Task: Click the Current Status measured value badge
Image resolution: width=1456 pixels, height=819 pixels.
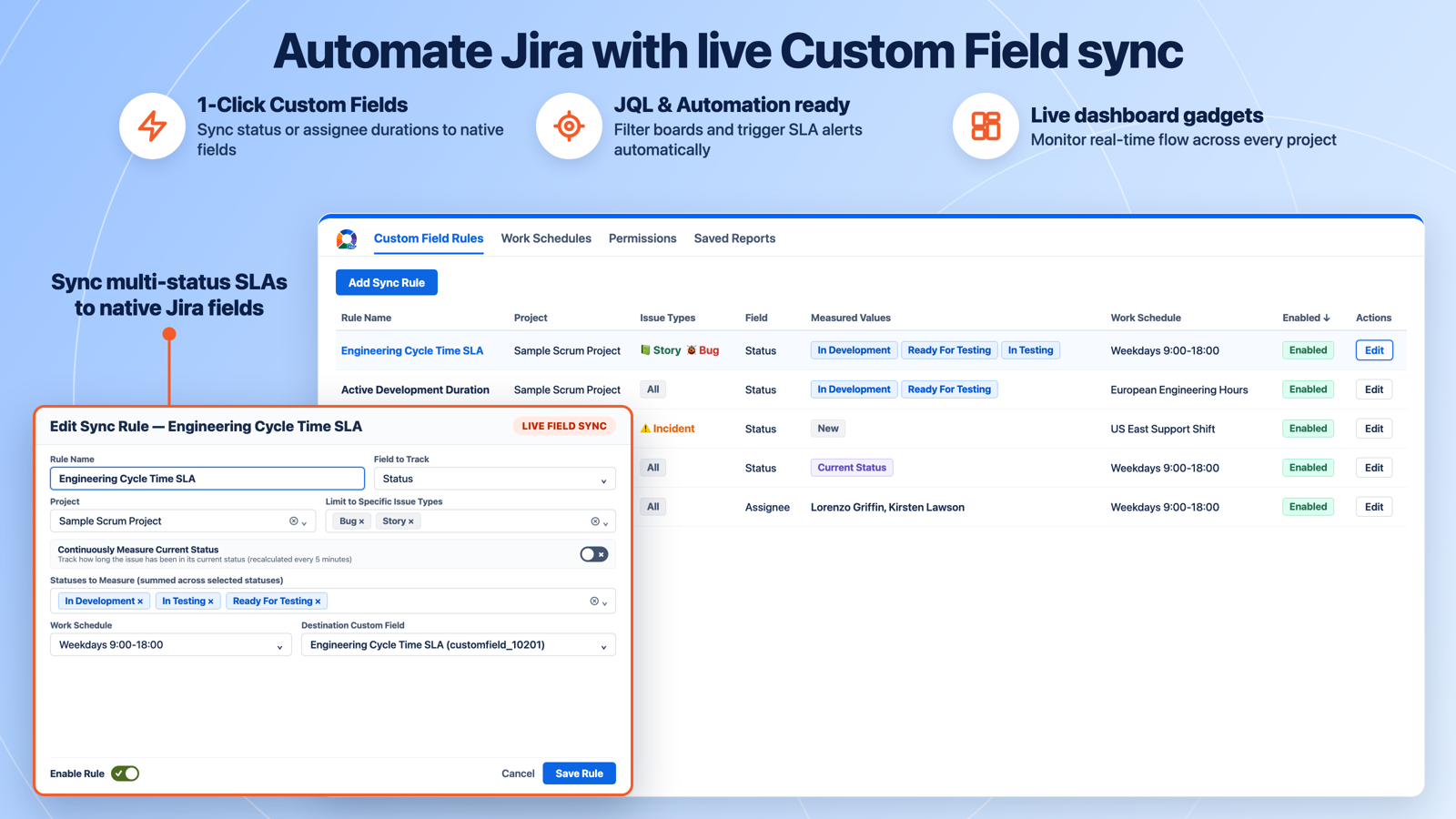Action: coord(852,468)
